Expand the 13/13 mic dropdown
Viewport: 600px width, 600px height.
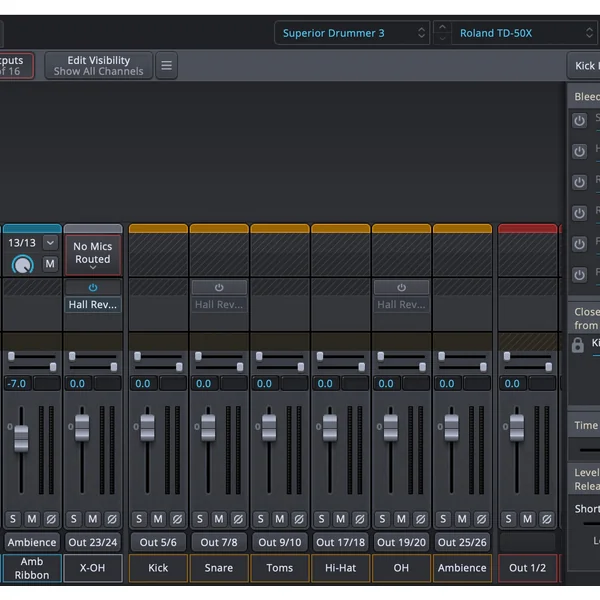coord(50,243)
